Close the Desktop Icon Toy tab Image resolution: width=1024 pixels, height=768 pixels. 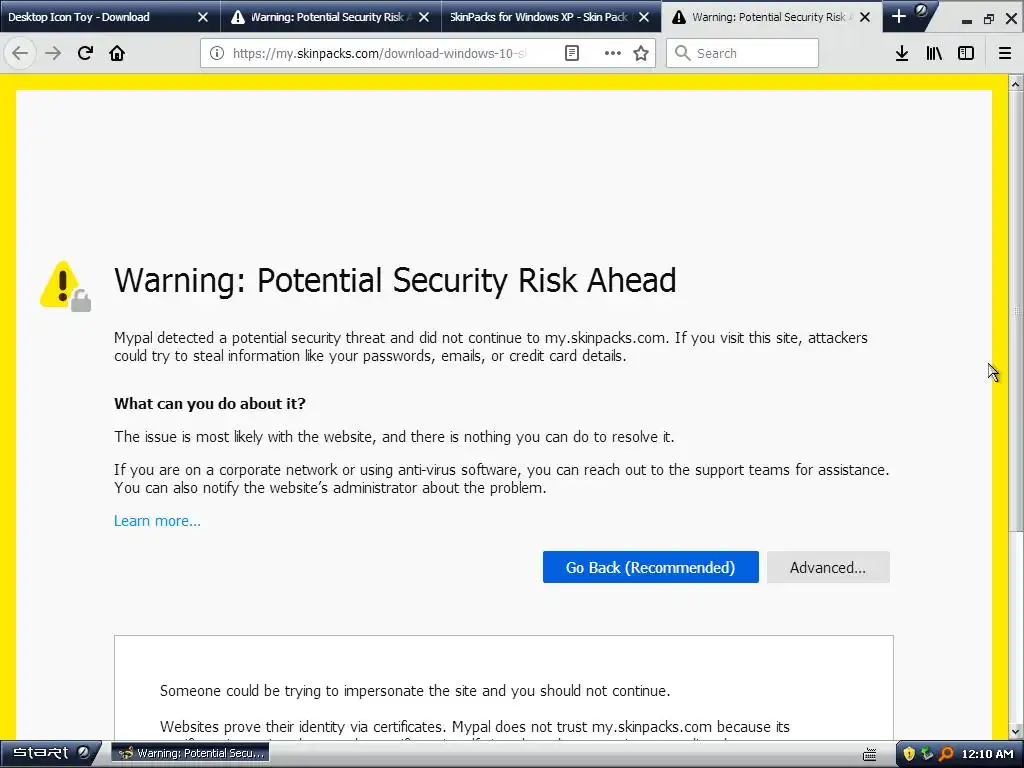203,17
